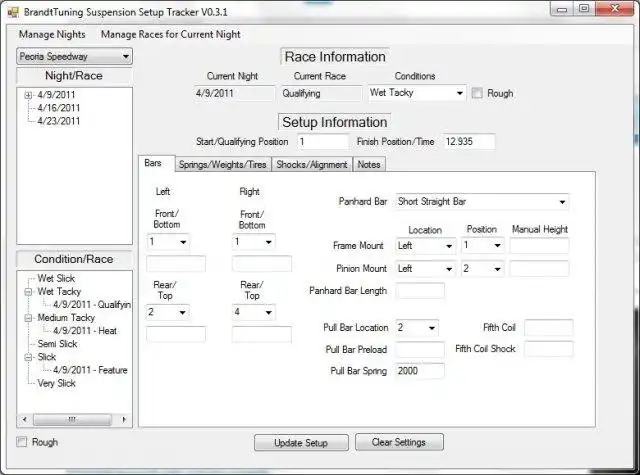
Task: Toggle the Rough checkbox beside Conditions
Action: (x=477, y=93)
